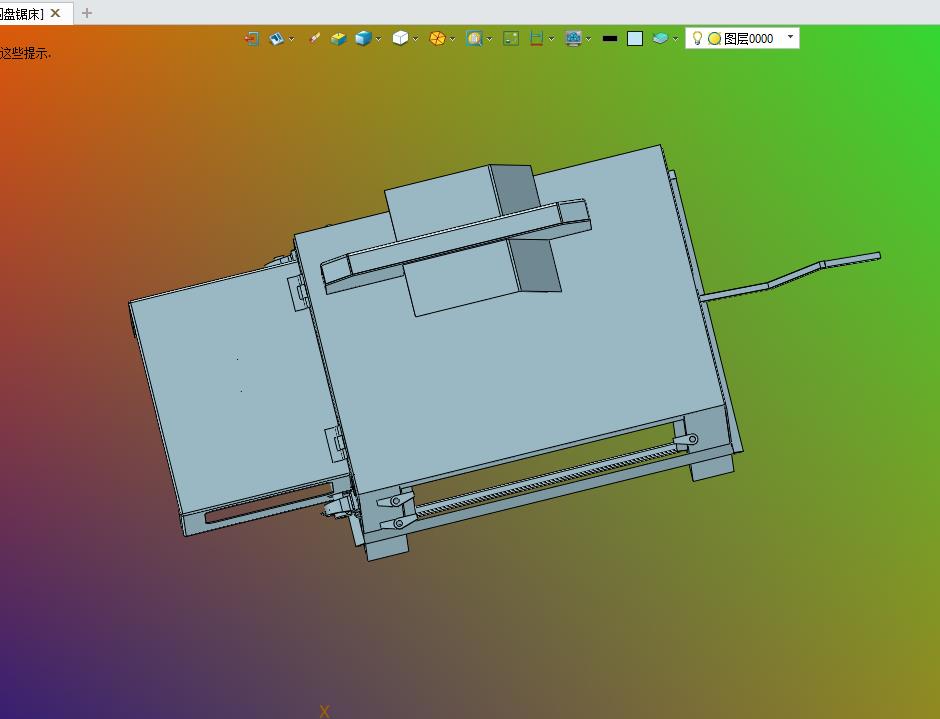Click the monitor display settings icon

(x=574, y=39)
